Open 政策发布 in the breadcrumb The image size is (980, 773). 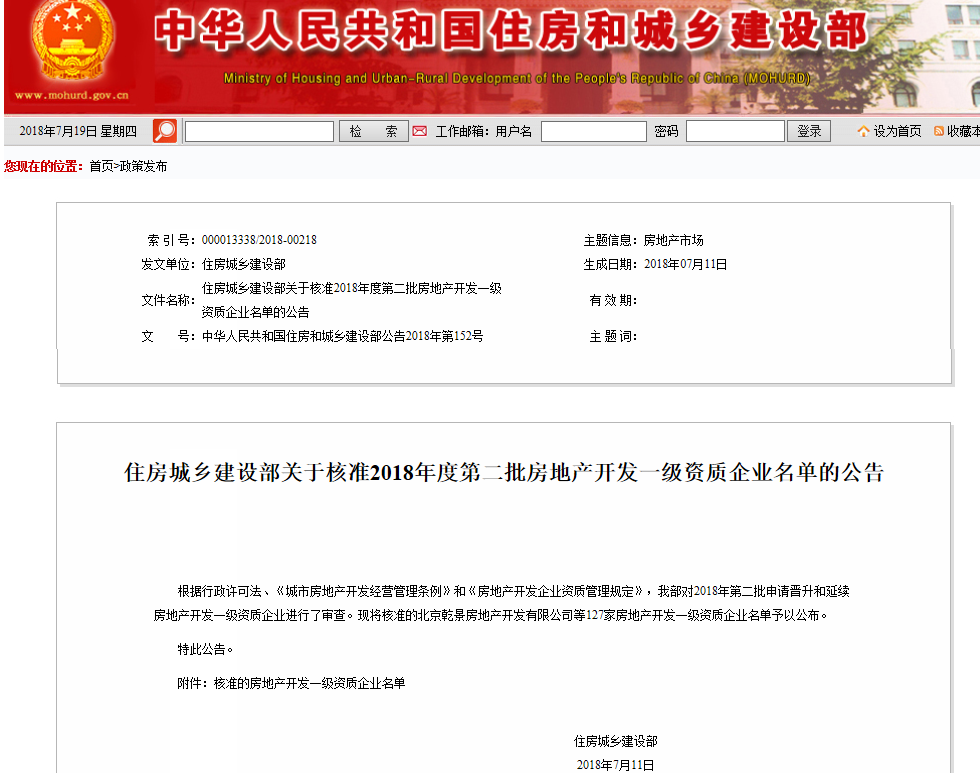pyautogui.click(x=144, y=166)
